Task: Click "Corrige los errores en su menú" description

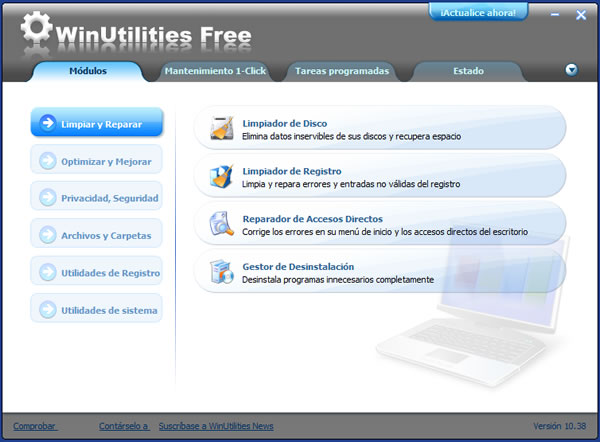Action: 385,232
